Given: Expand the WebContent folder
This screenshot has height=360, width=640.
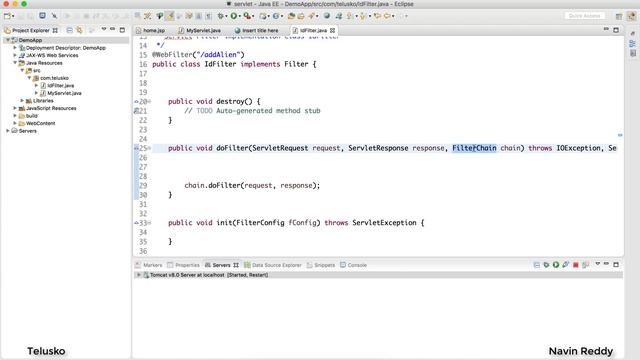Looking at the screenshot, I should tap(15, 123).
